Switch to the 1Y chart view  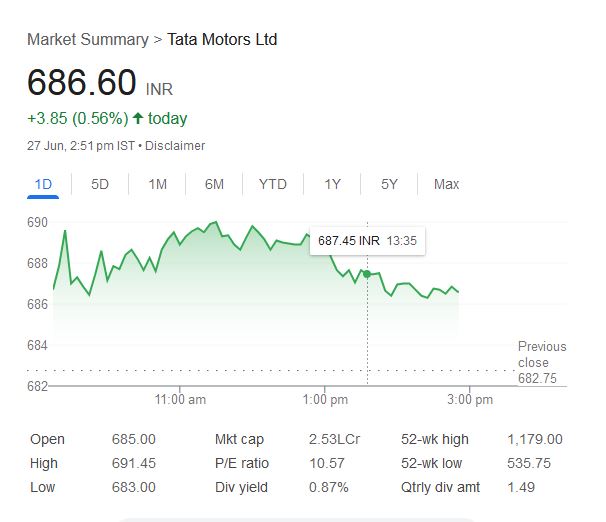(332, 184)
